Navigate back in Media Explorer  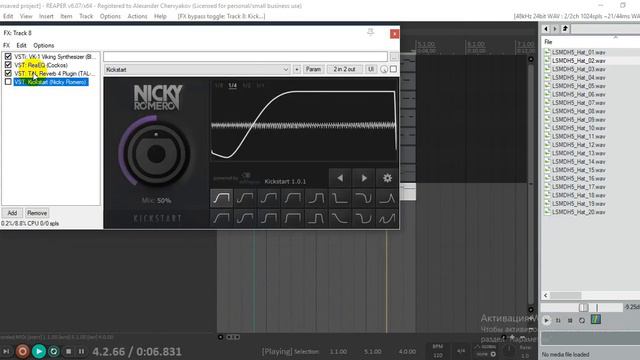pyautogui.click(x=546, y=29)
